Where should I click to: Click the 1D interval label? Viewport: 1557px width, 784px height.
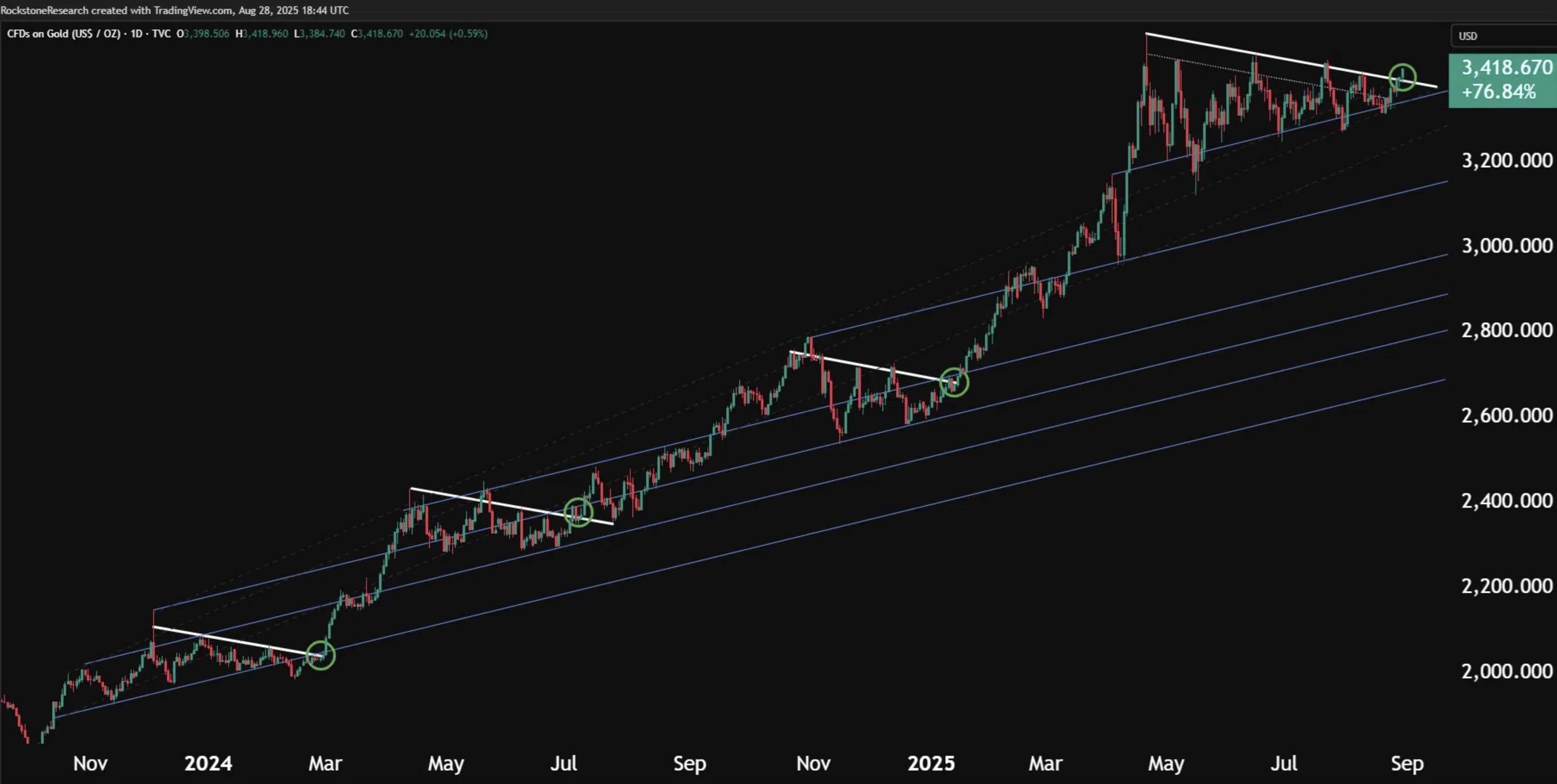137,34
